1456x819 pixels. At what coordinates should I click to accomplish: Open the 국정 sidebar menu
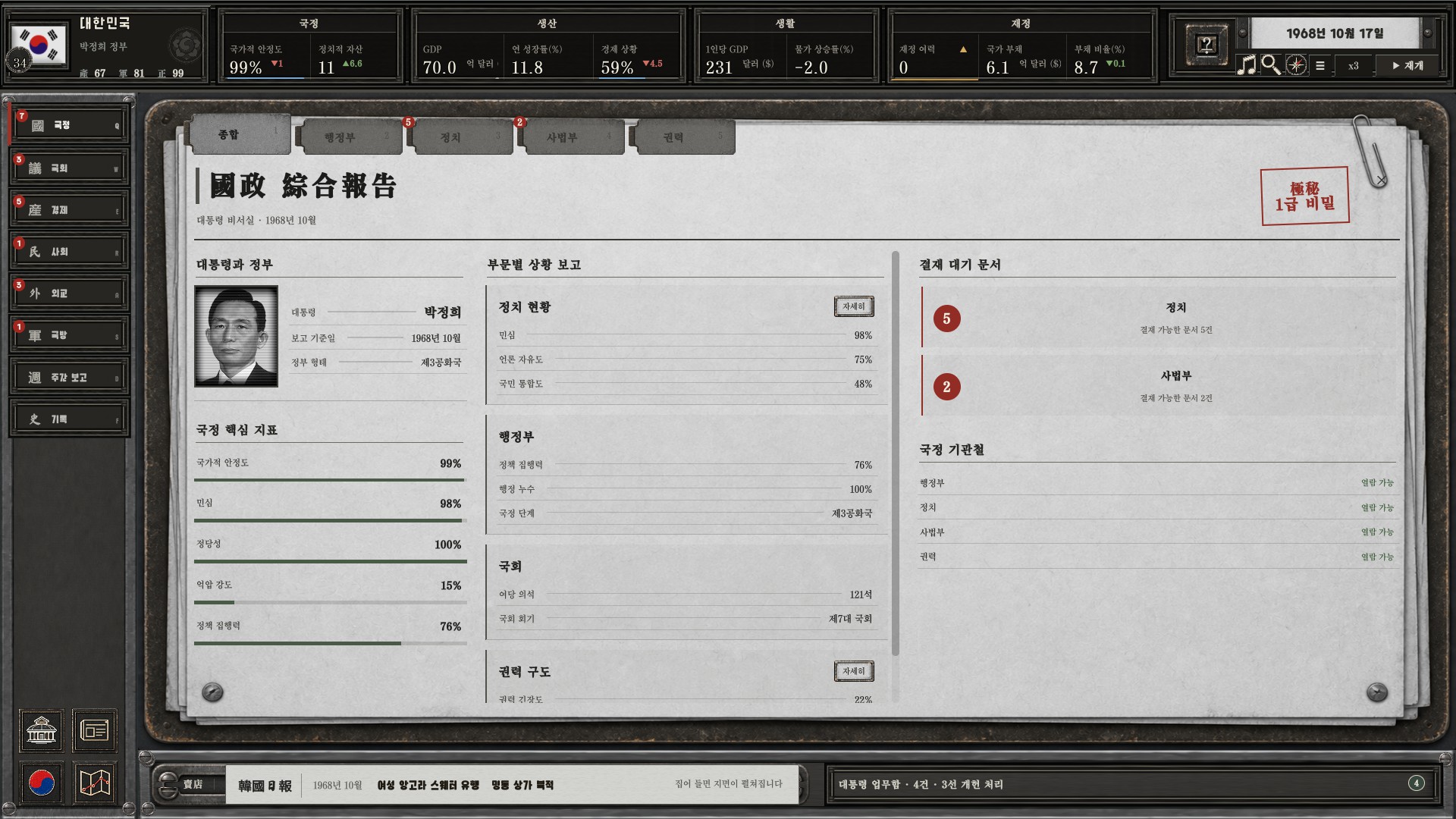tap(69, 125)
